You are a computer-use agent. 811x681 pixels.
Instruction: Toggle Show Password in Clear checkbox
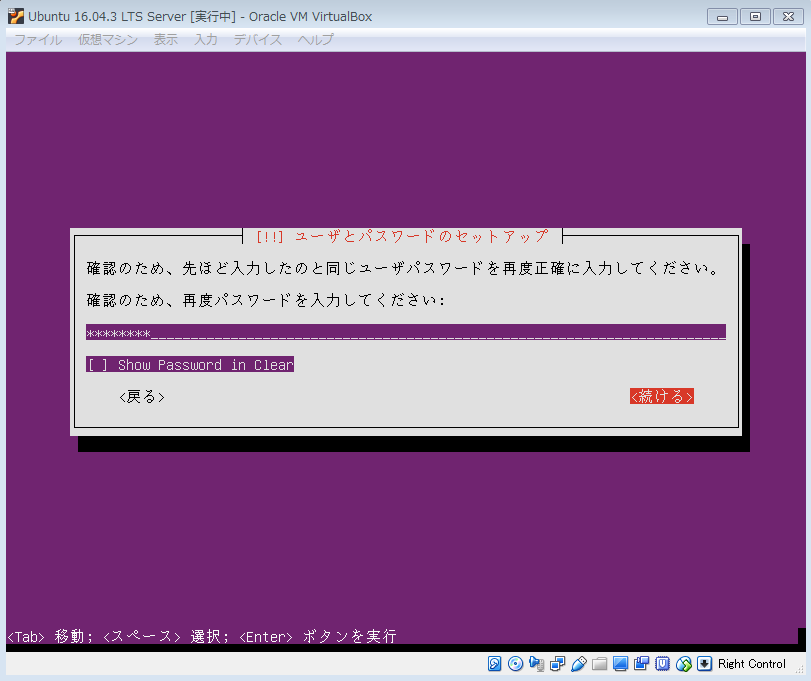coord(98,365)
